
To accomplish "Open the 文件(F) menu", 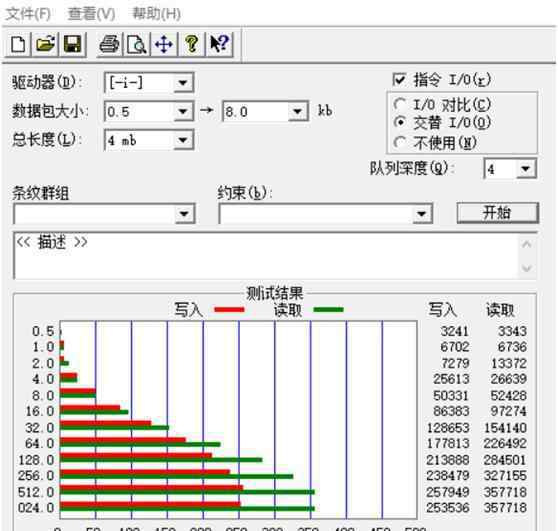I will tap(28, 14).
